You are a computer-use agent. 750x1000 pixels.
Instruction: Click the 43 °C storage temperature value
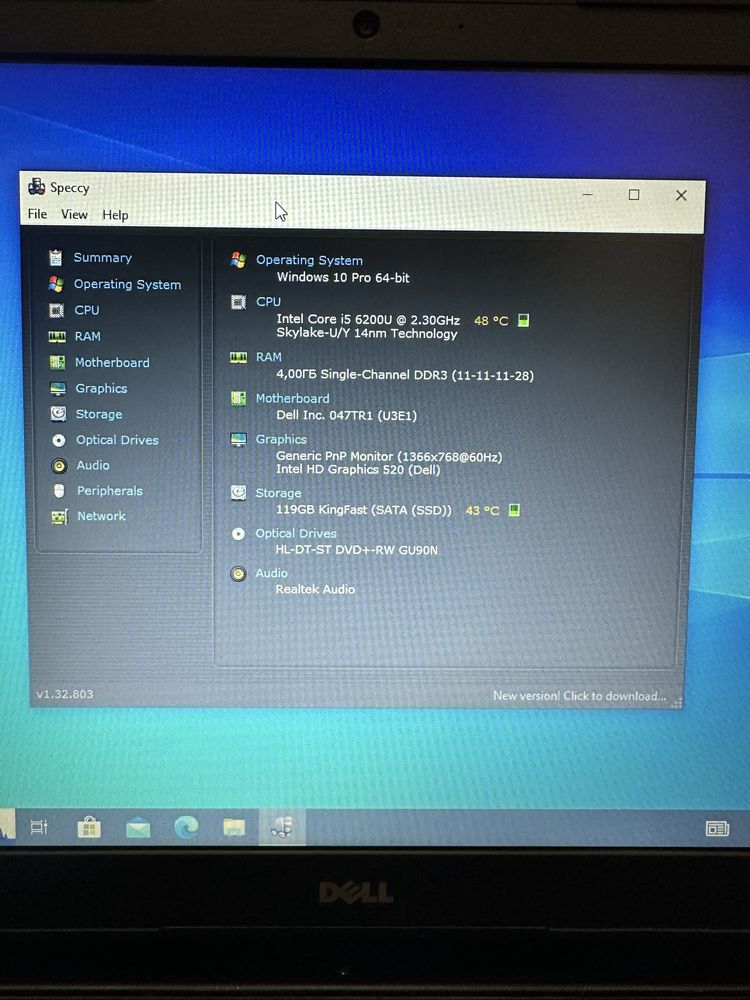click(x=482, y=510)
